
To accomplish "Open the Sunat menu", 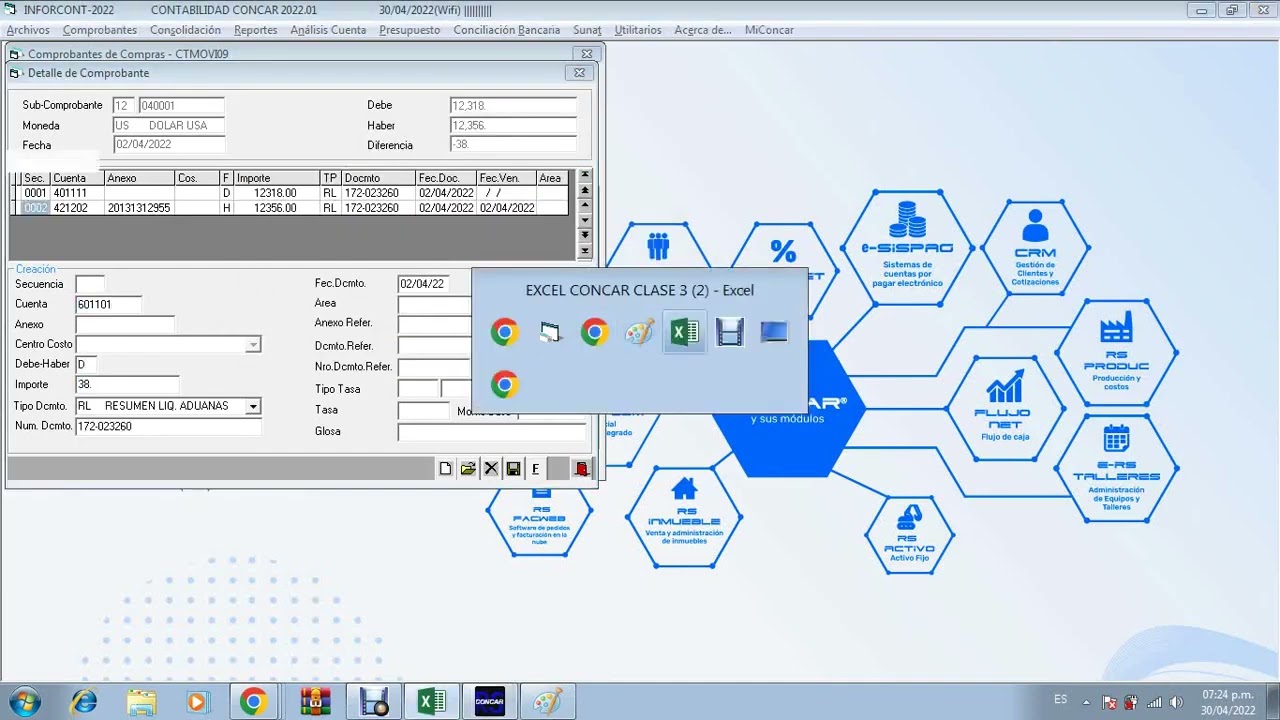I will pyautogui.click(x=587, y=30).
